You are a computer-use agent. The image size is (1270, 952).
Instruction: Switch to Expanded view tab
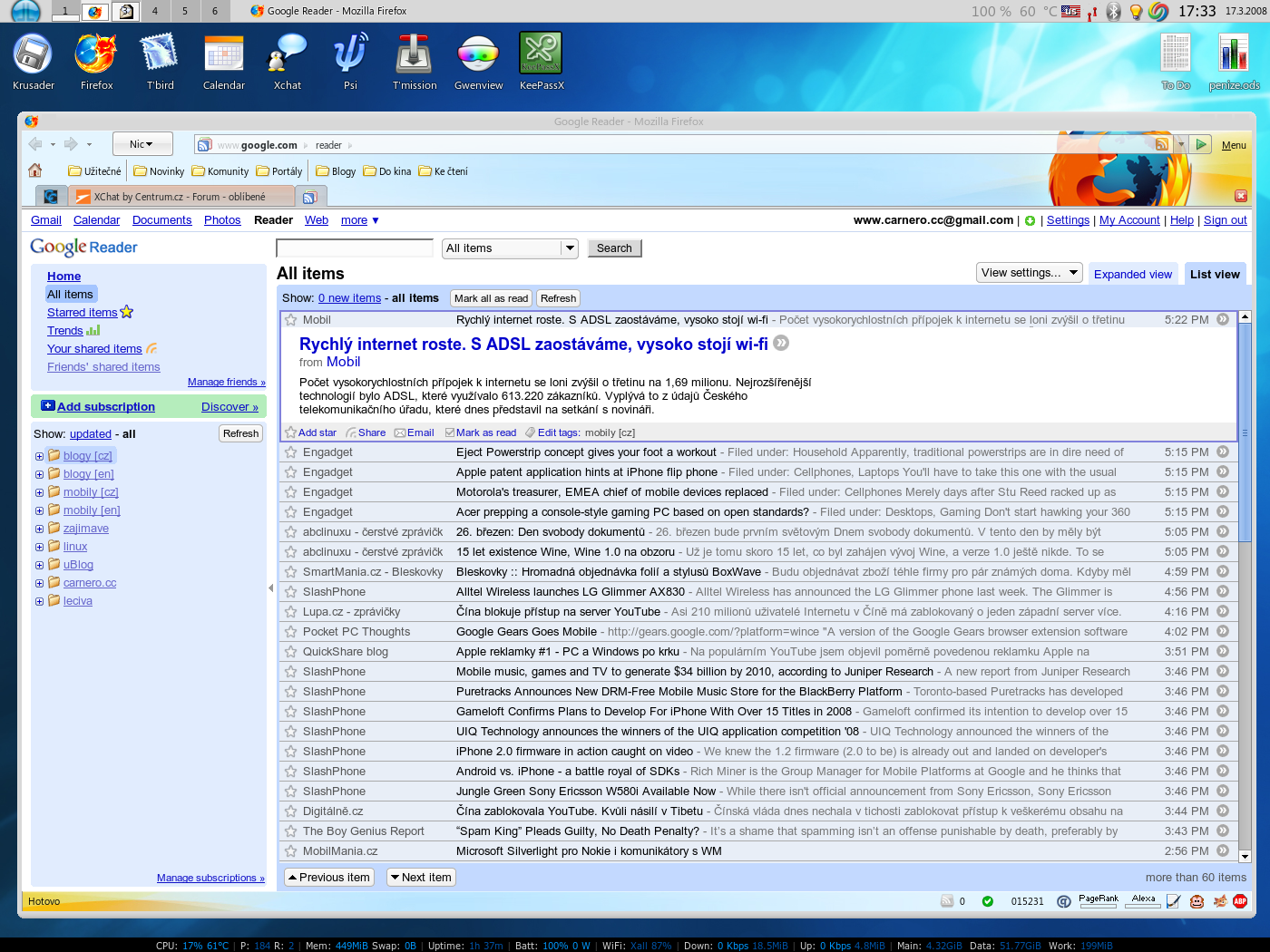pos(1133,275)
